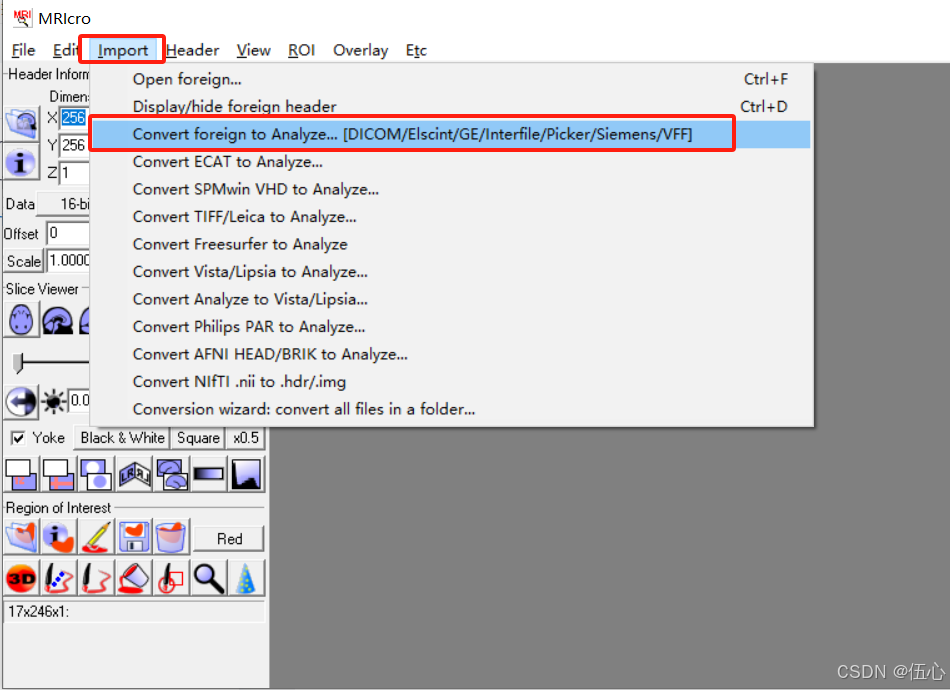Click the crosshair overlay layout icon
The width and height of the screenshot is (950, 690).
tap(59, 474)
